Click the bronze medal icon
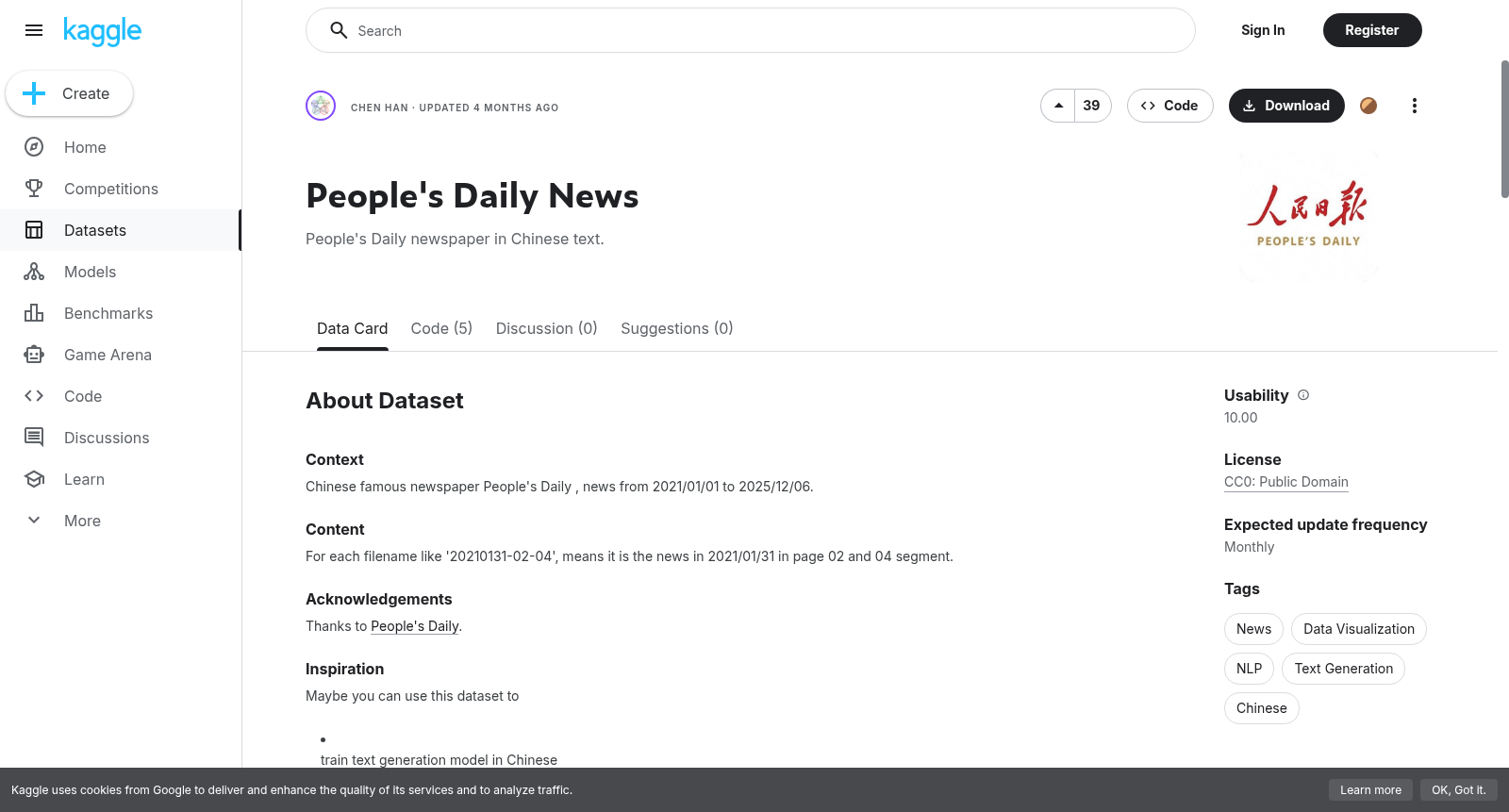 click(1368, 106)
